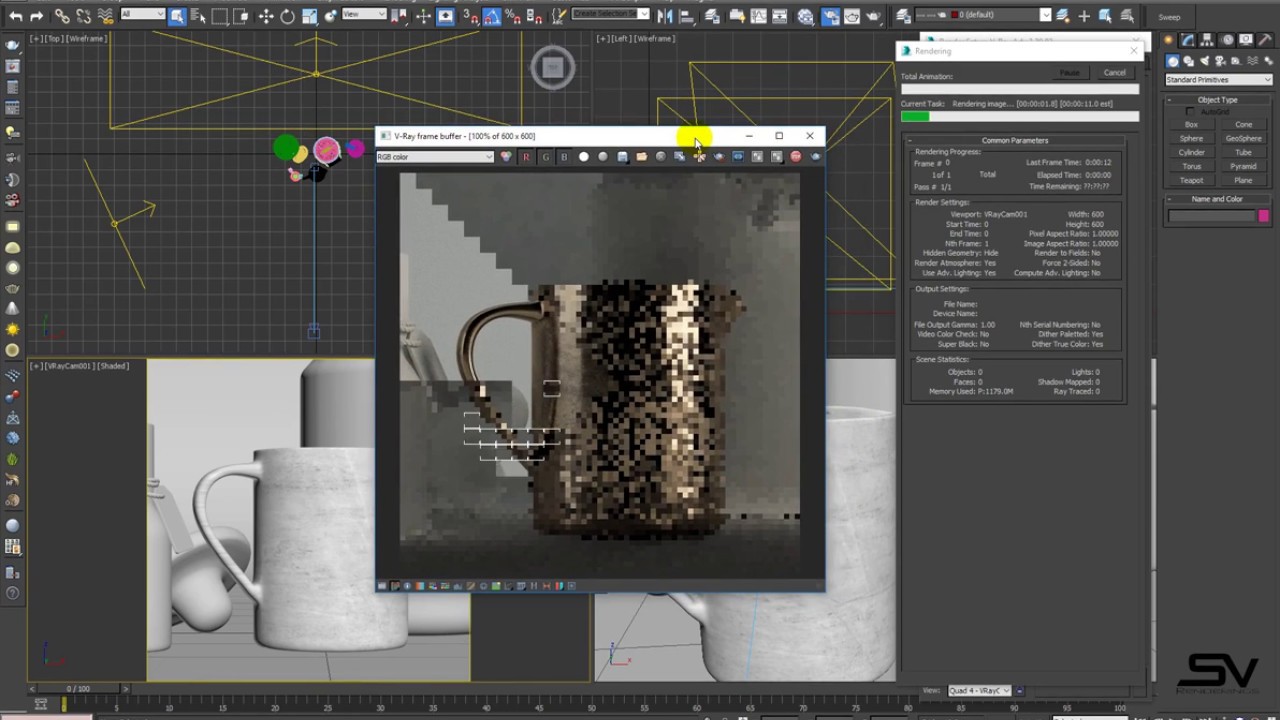Viewport: 1280px width, 720px height.
Task: Toggle the red channel R button
Action: point(526,157)
